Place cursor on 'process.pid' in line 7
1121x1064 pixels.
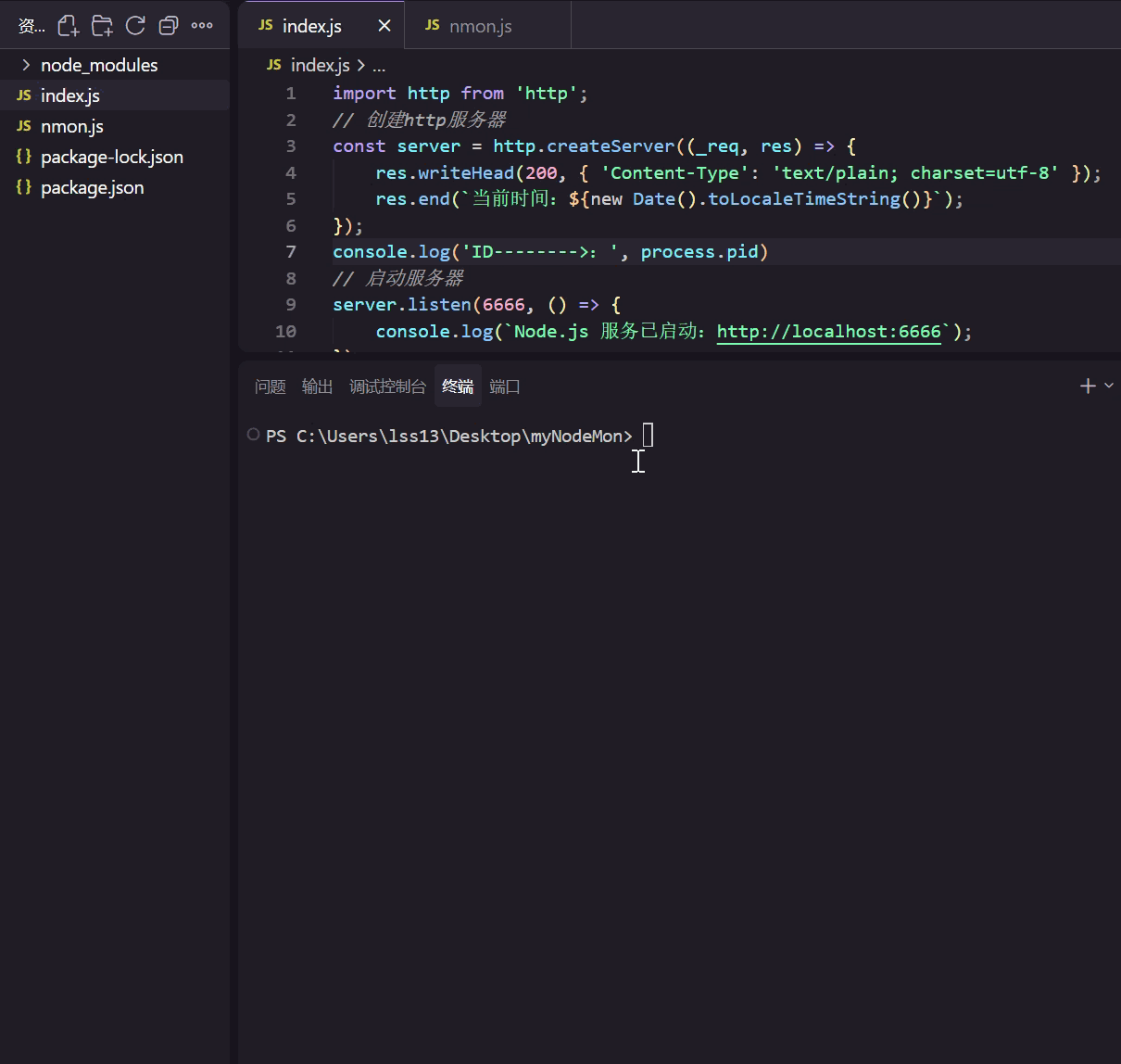click(x=699, y=251)
